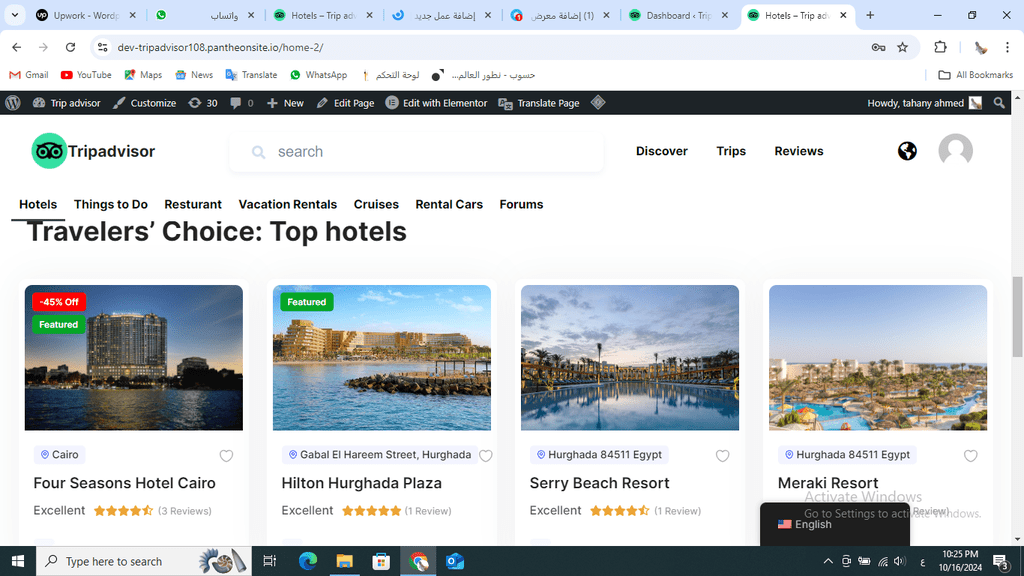Screen dimensions: 1024x576
Task: Open the Howdy, tahany ahmed account menu
Action: pyautogui.click(x=924, y=103)
